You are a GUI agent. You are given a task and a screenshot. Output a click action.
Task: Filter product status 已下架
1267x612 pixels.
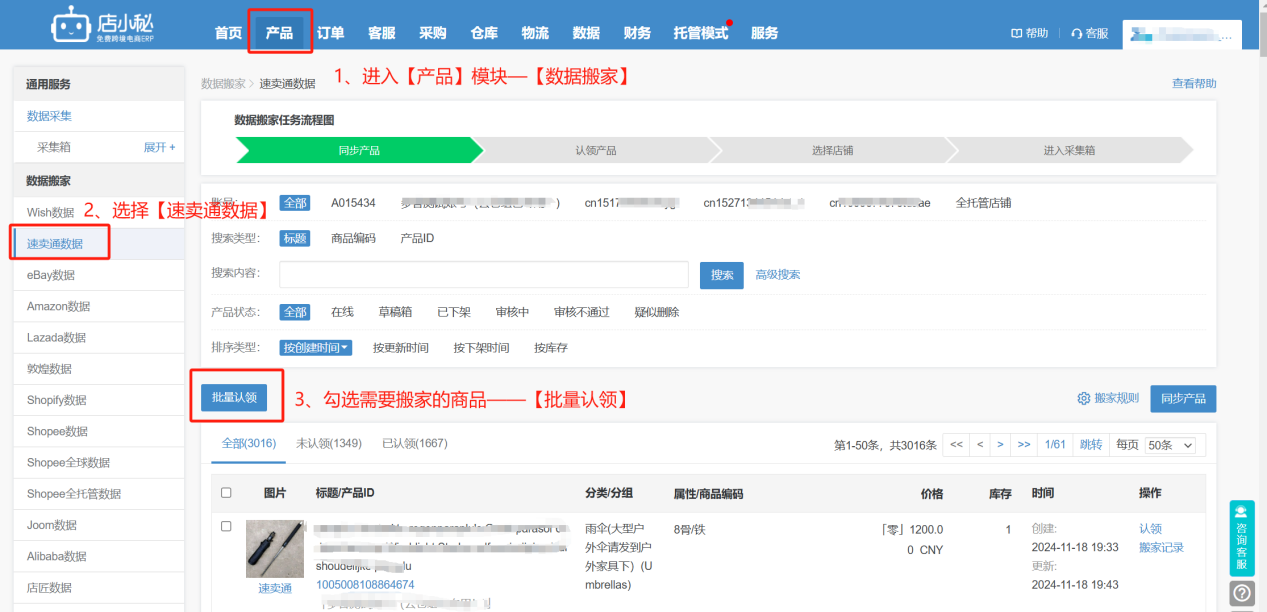click(454, 312)
